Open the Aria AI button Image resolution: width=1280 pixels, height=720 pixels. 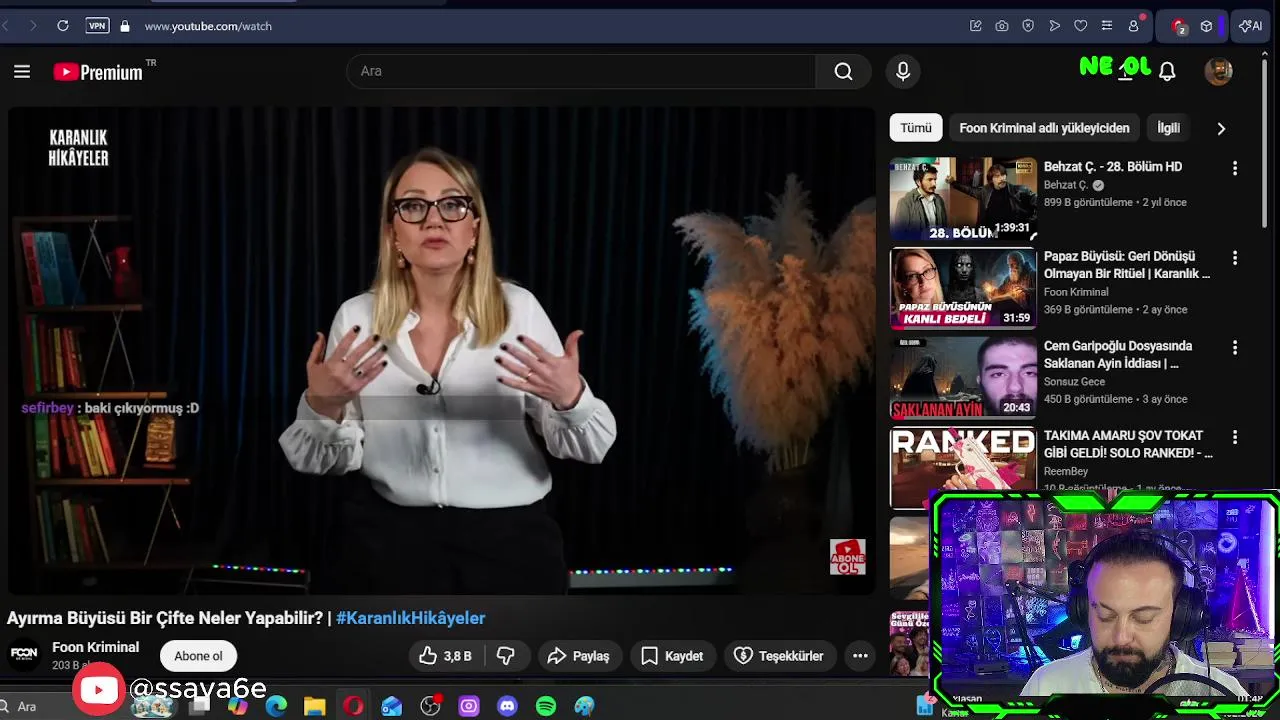point(1251,26)
